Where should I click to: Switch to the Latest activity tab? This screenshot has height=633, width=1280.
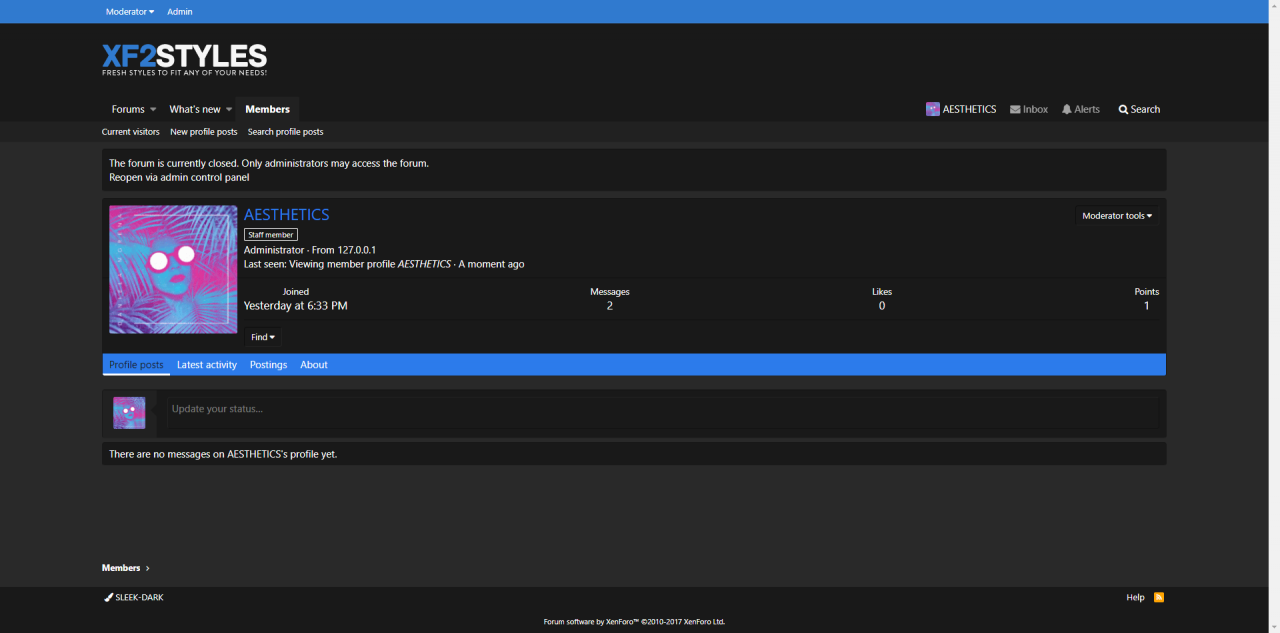(x=207, y=365)
